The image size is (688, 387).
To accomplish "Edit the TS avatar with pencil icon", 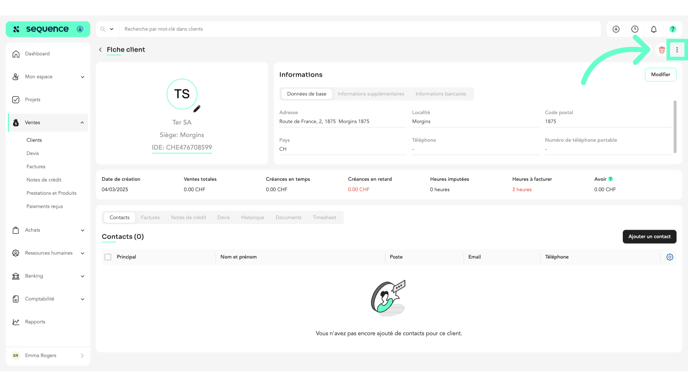I will [197, 108].
